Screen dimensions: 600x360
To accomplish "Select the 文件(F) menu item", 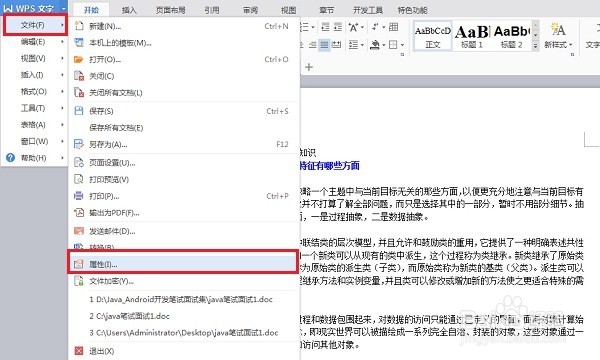I will pyautogui.click(x=35, y=25).
